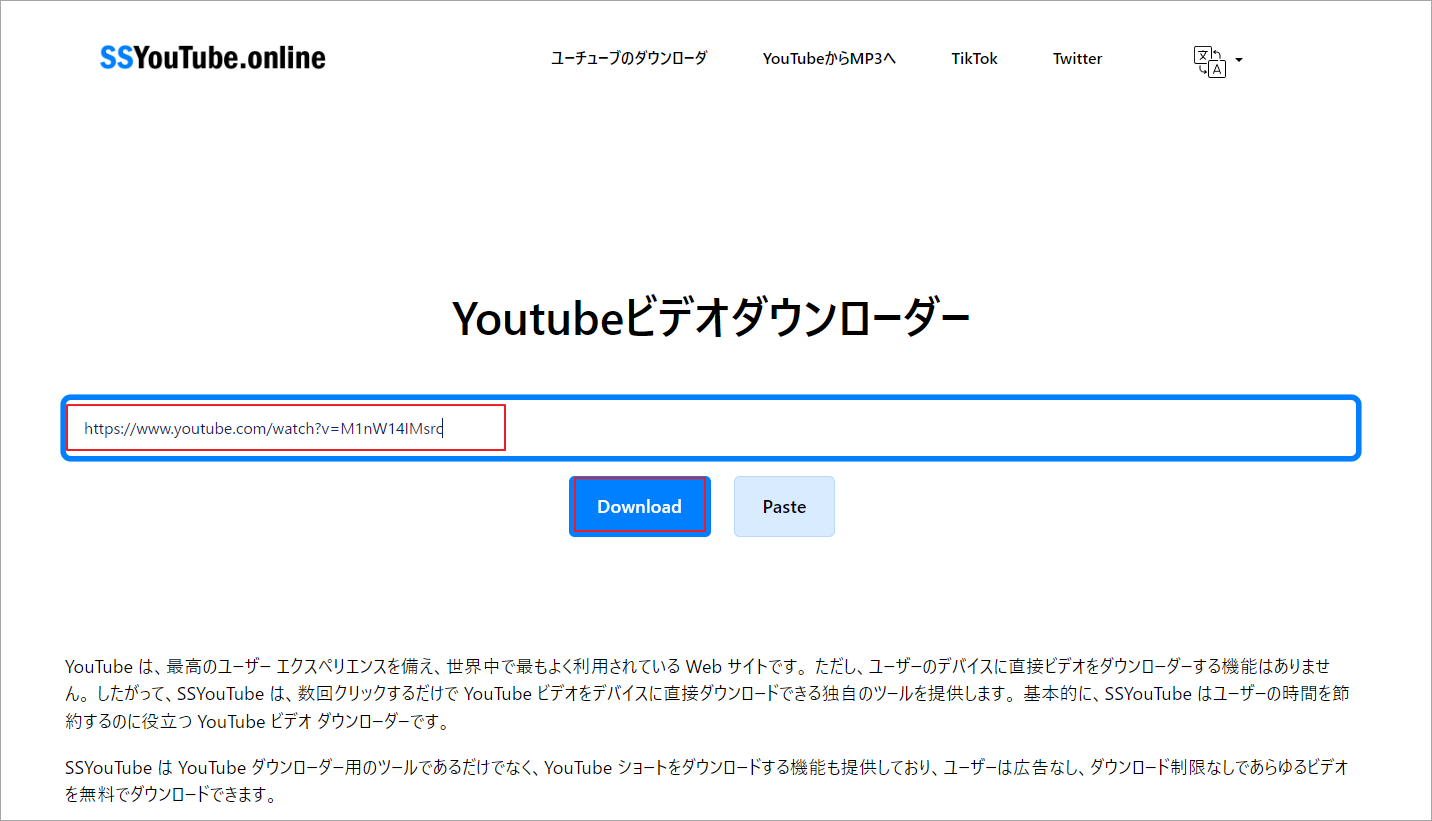This screenshot has height=821, width=1432.
Task: Go to the TikTok downloader page
Action: pos(974,58)
